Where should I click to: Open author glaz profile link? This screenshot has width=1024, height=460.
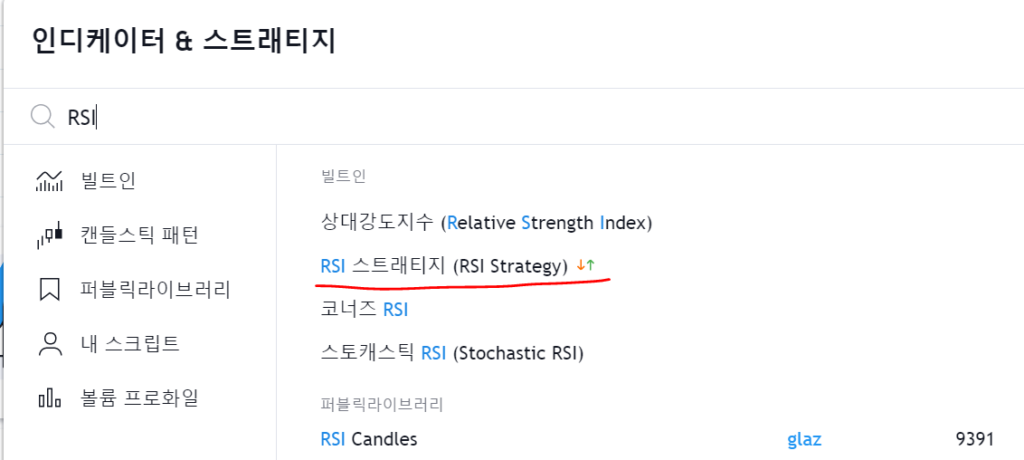pos(804,440)
